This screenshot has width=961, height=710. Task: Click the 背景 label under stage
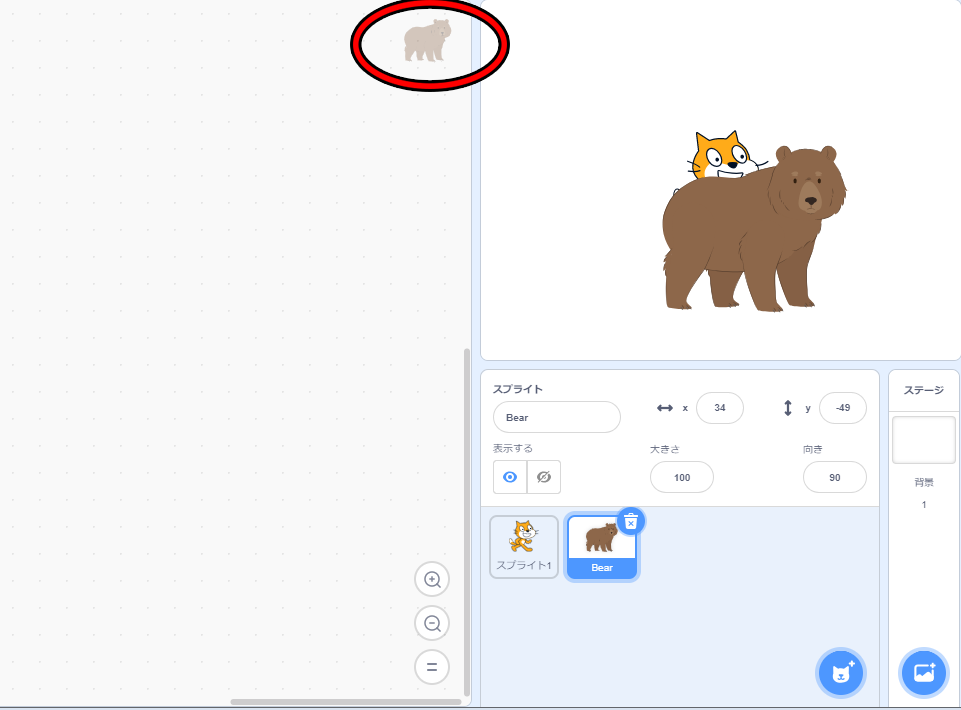[924, 483]
